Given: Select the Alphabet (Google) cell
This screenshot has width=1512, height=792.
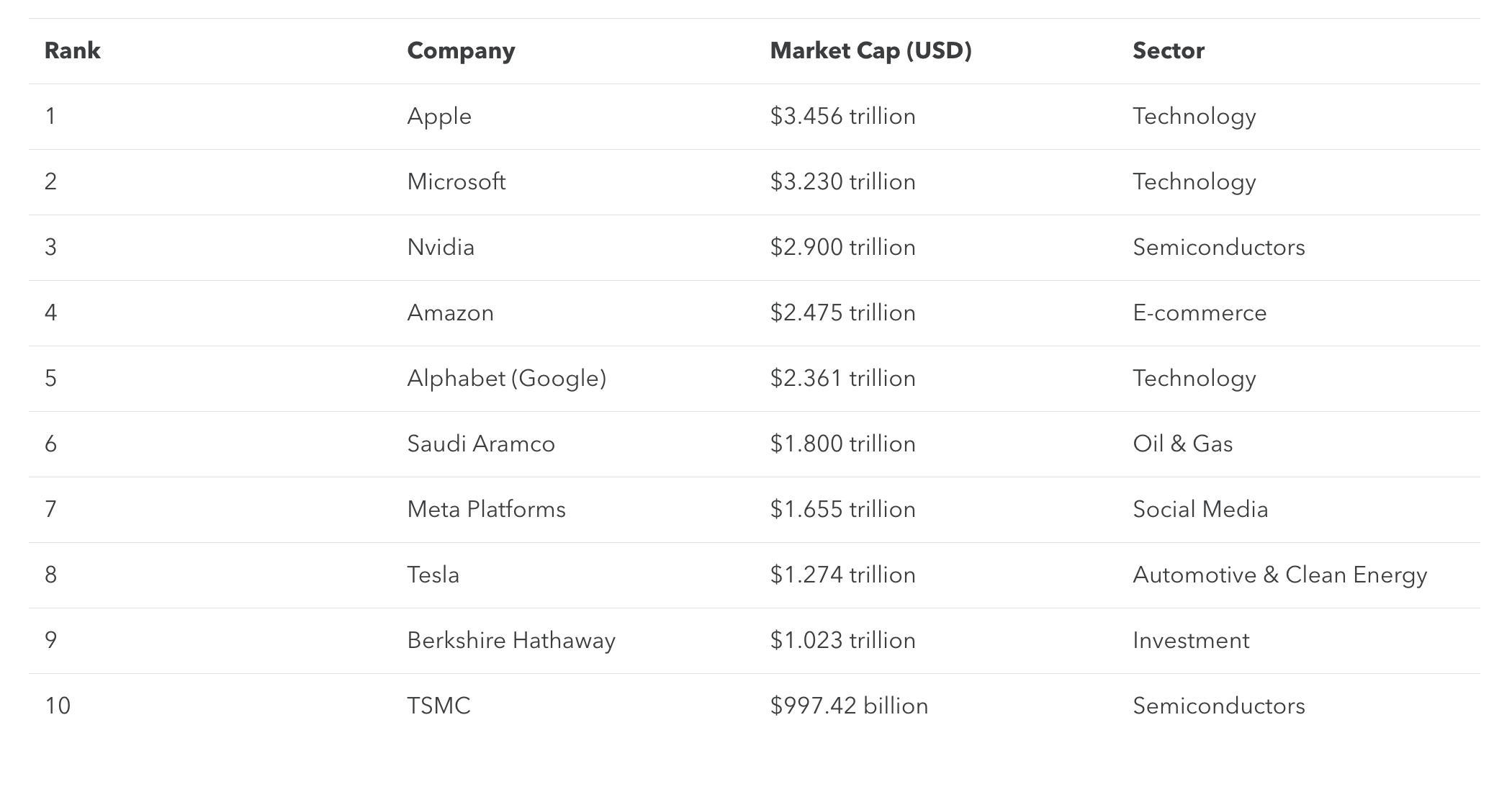Looking at the screenshot, I should [x=506, y=378].
